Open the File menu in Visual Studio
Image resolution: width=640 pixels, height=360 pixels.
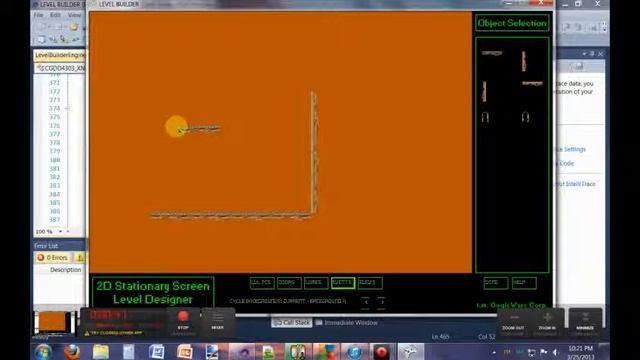[x=38, y=15]
